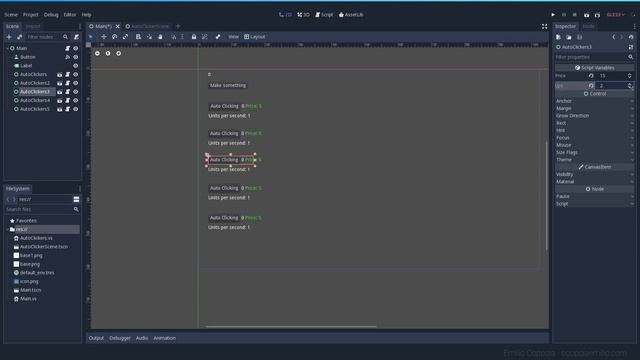Open the canvas Layout menu
The height and width of the screenshot is (360, 640).
pos(255,37)
